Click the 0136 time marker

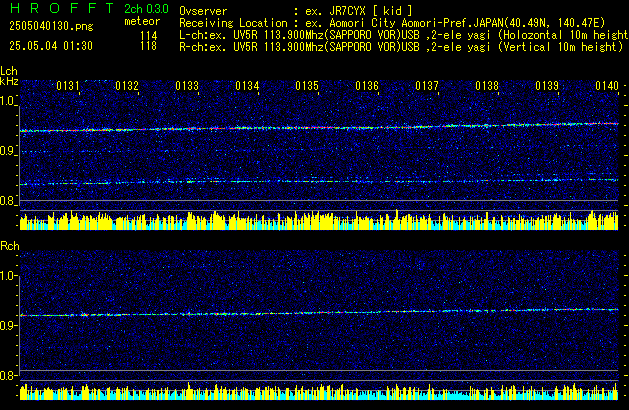(367, 86)
